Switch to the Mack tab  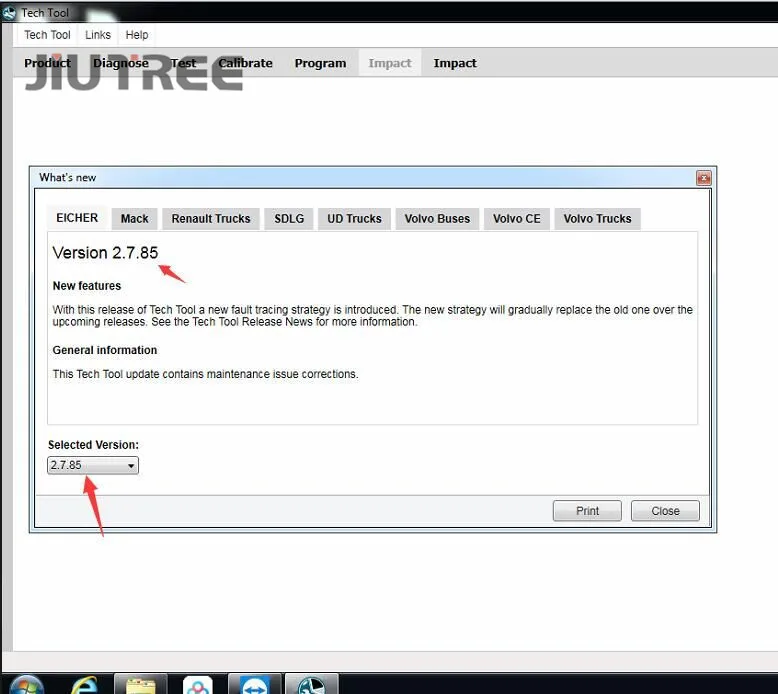(x=134, y=219)
